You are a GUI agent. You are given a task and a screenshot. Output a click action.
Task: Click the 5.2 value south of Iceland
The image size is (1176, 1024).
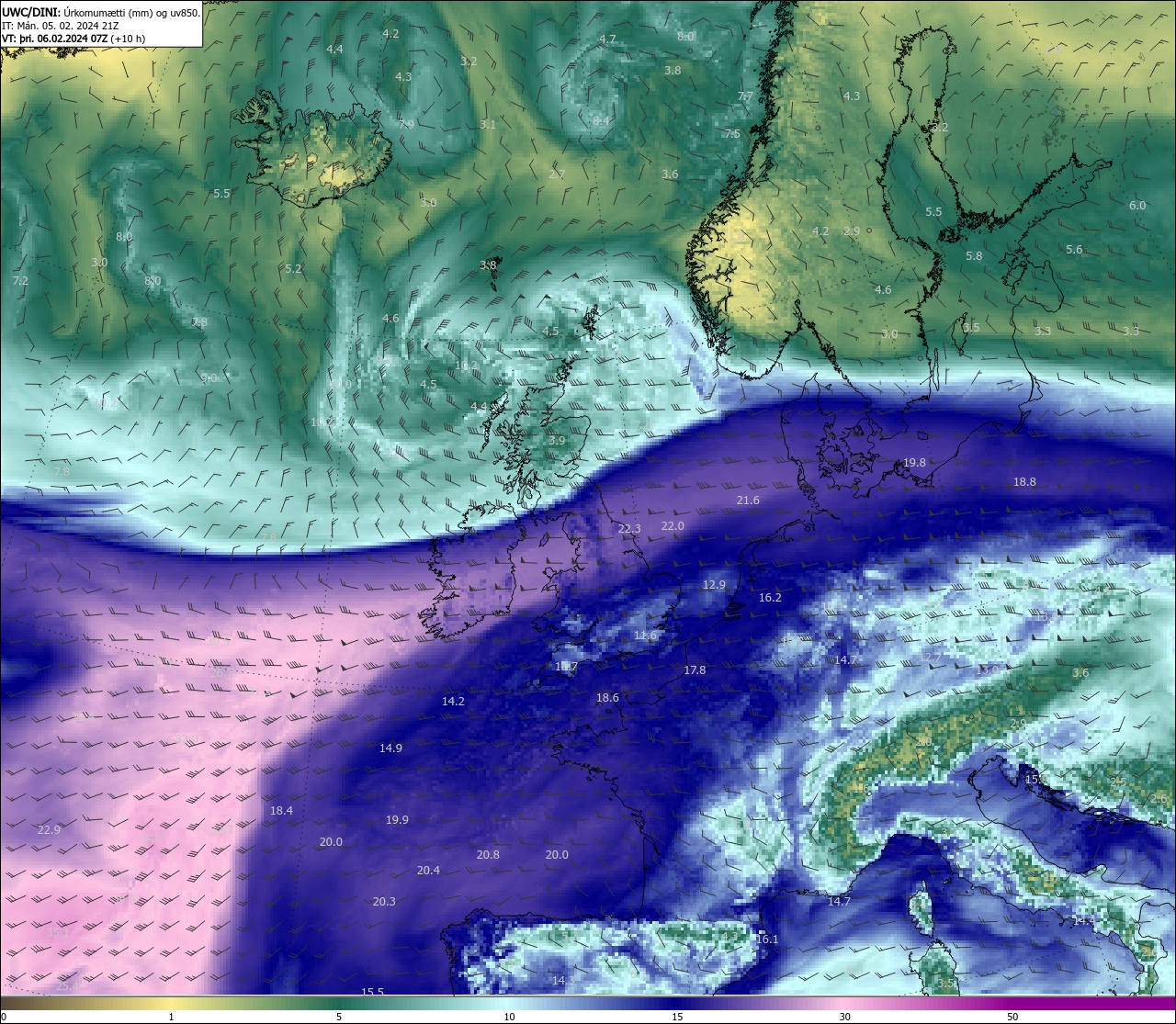(293, 269)
